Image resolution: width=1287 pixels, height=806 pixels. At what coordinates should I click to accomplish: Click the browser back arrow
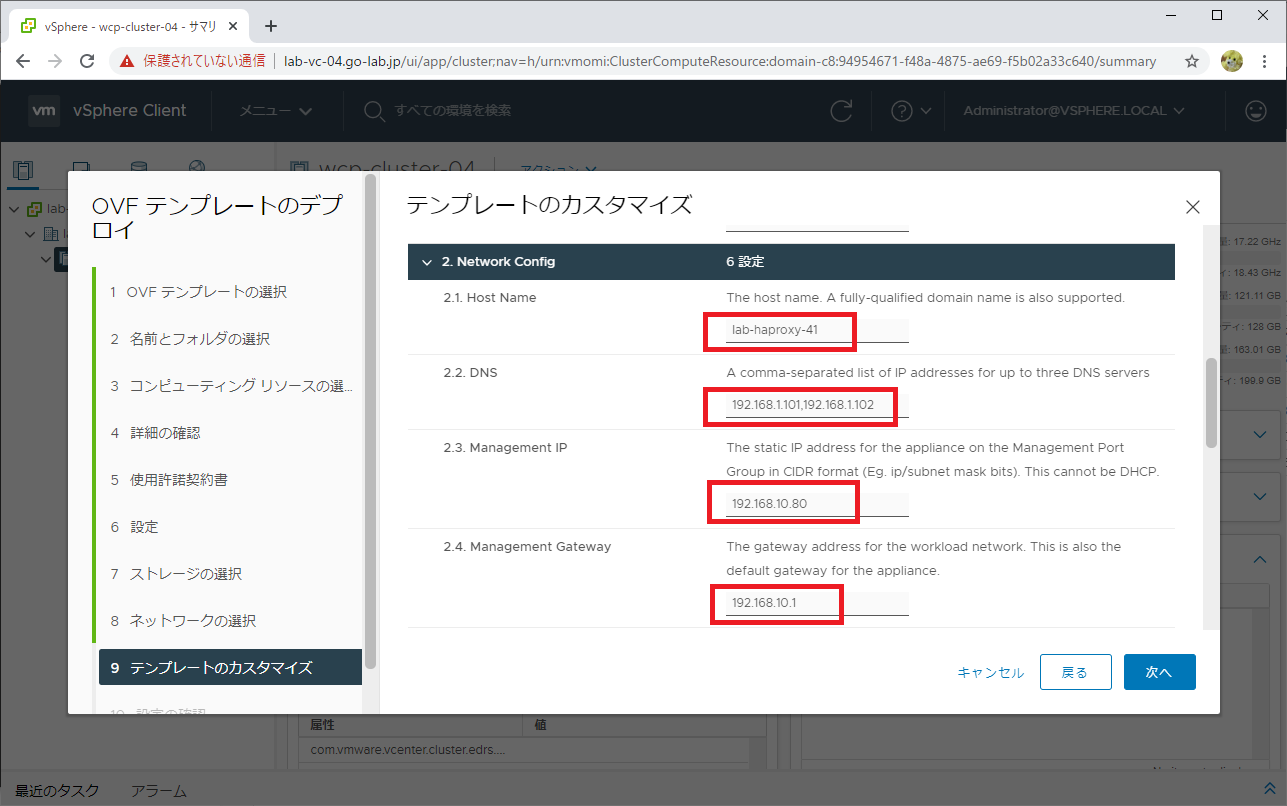click(23, 61)
